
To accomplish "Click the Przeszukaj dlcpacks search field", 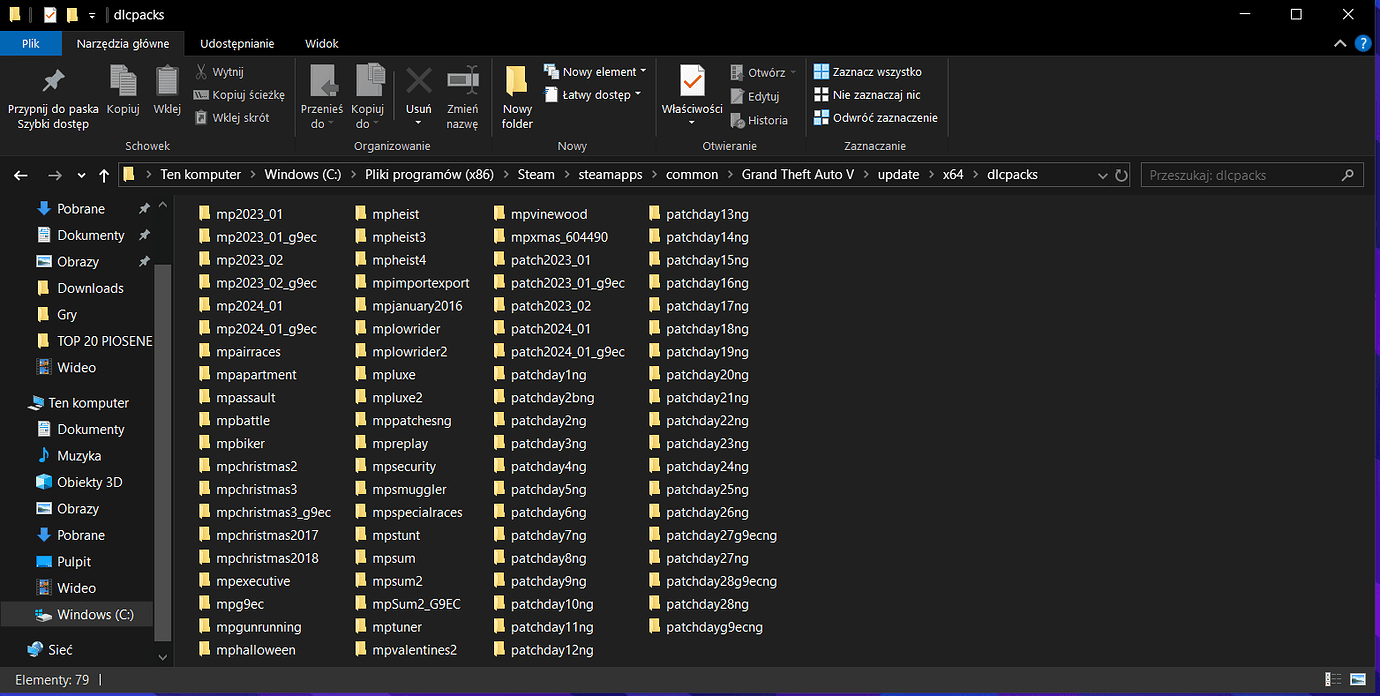I will click(1240, 174).
